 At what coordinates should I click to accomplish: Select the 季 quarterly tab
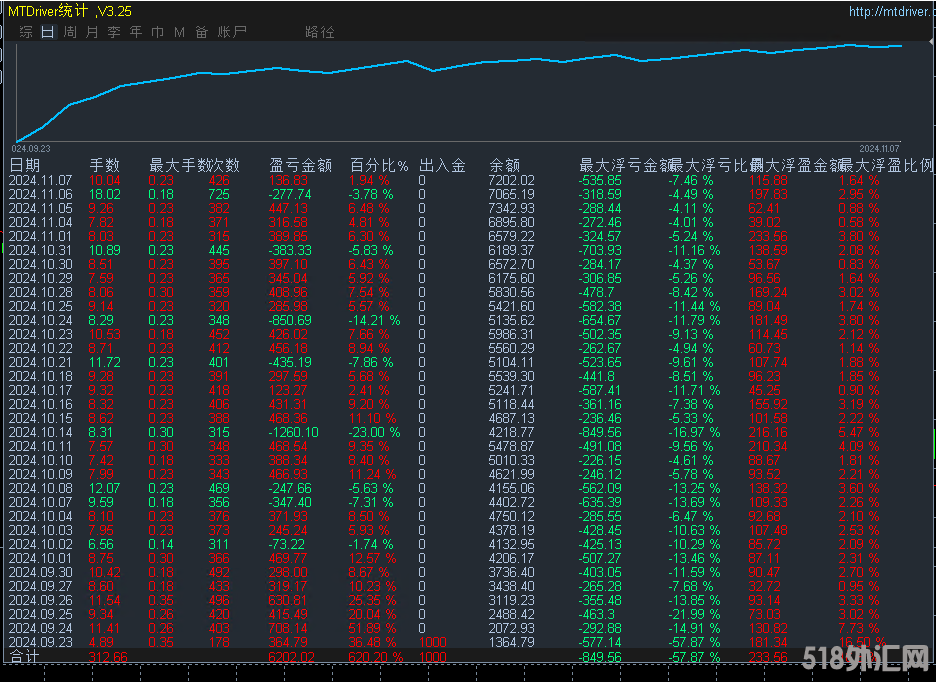click(x=114, y=32)
